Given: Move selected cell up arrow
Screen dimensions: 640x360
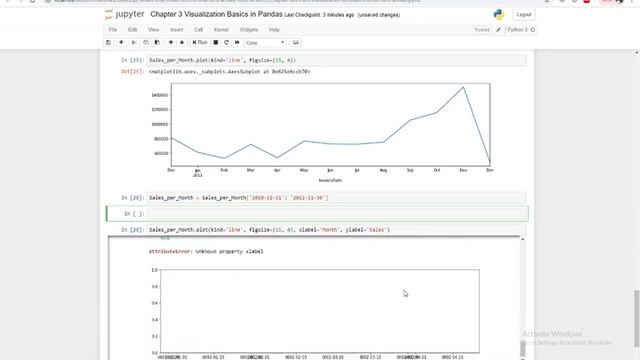Looking at the screenshot, I should 171,42.
